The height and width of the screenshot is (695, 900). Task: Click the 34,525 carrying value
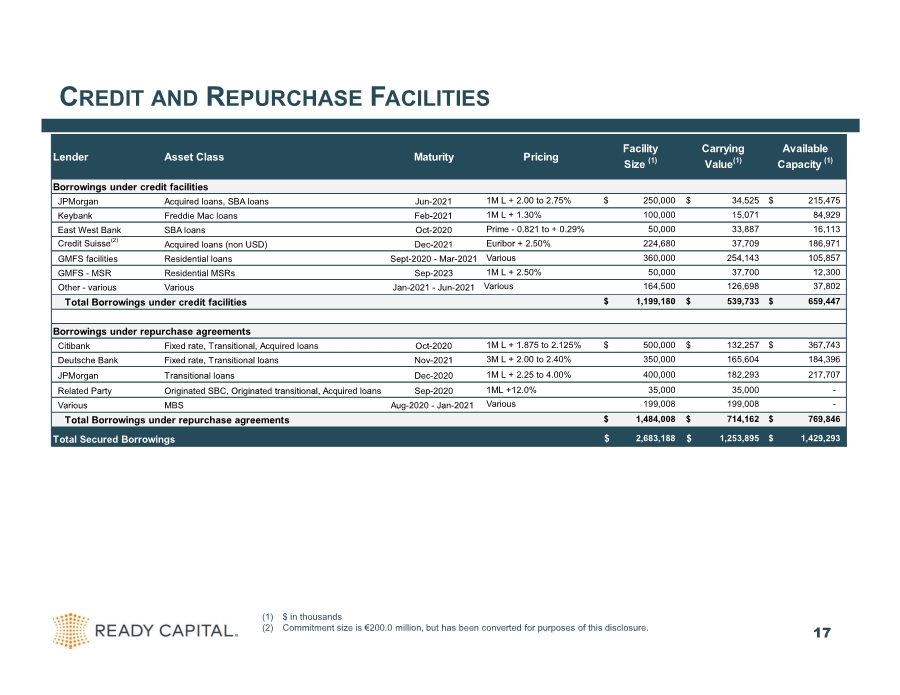(745, 201)
